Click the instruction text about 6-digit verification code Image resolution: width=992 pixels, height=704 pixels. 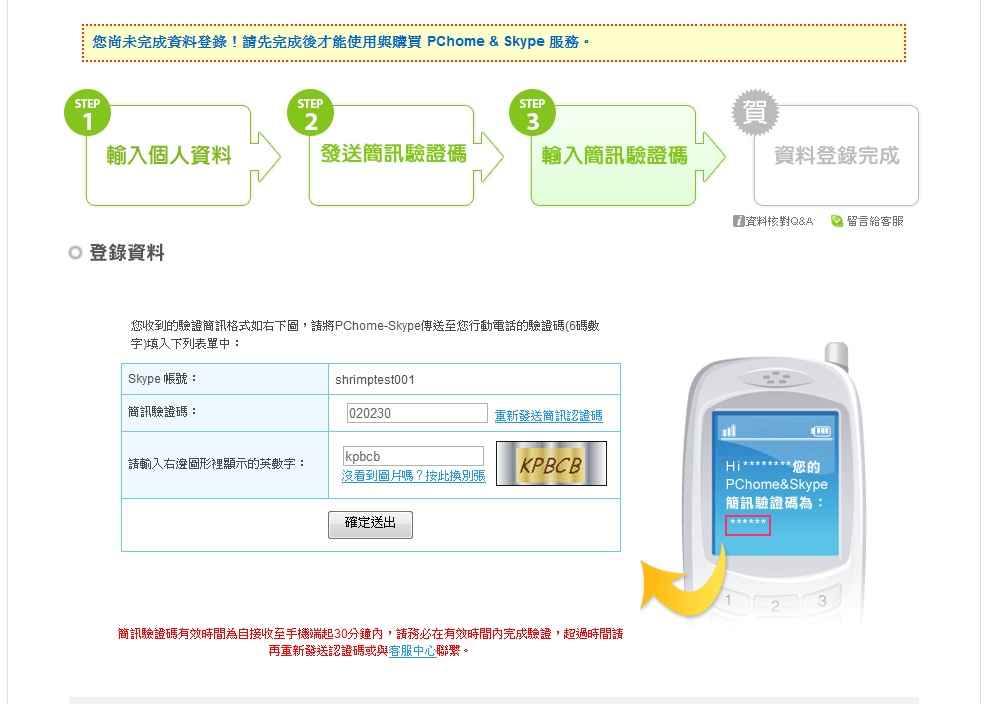point(364,335)
